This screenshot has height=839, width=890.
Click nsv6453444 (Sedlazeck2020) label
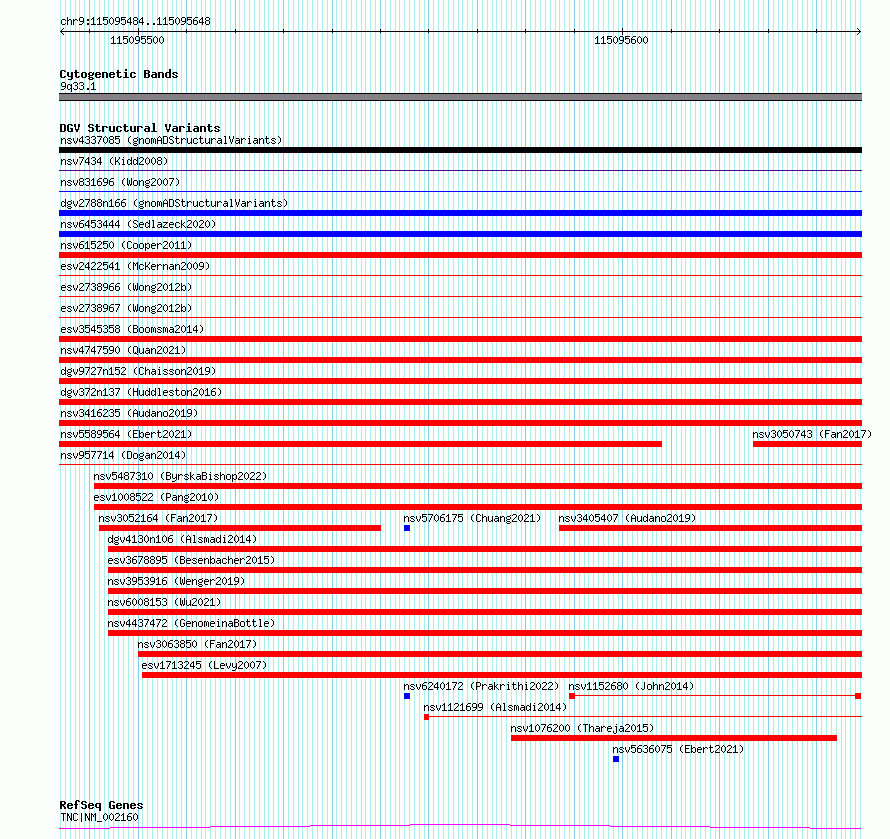(x=138, y=224)
